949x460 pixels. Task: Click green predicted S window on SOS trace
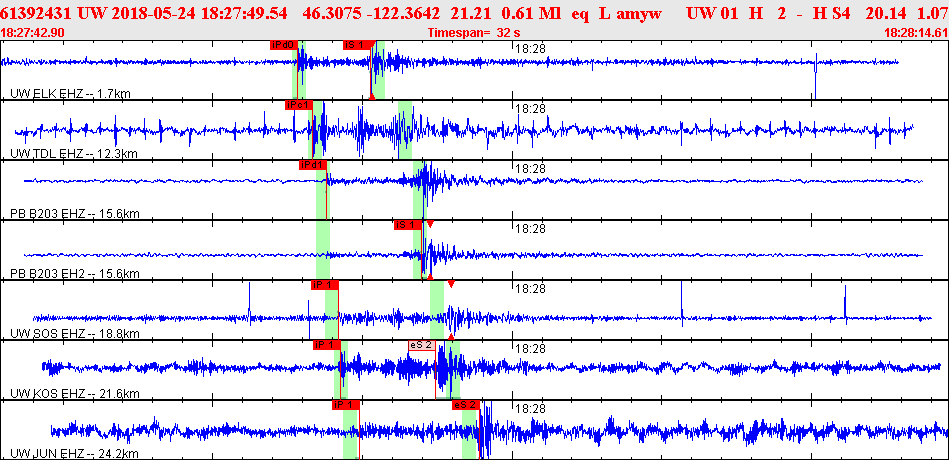pyautogui.click(x=437, y=310)
